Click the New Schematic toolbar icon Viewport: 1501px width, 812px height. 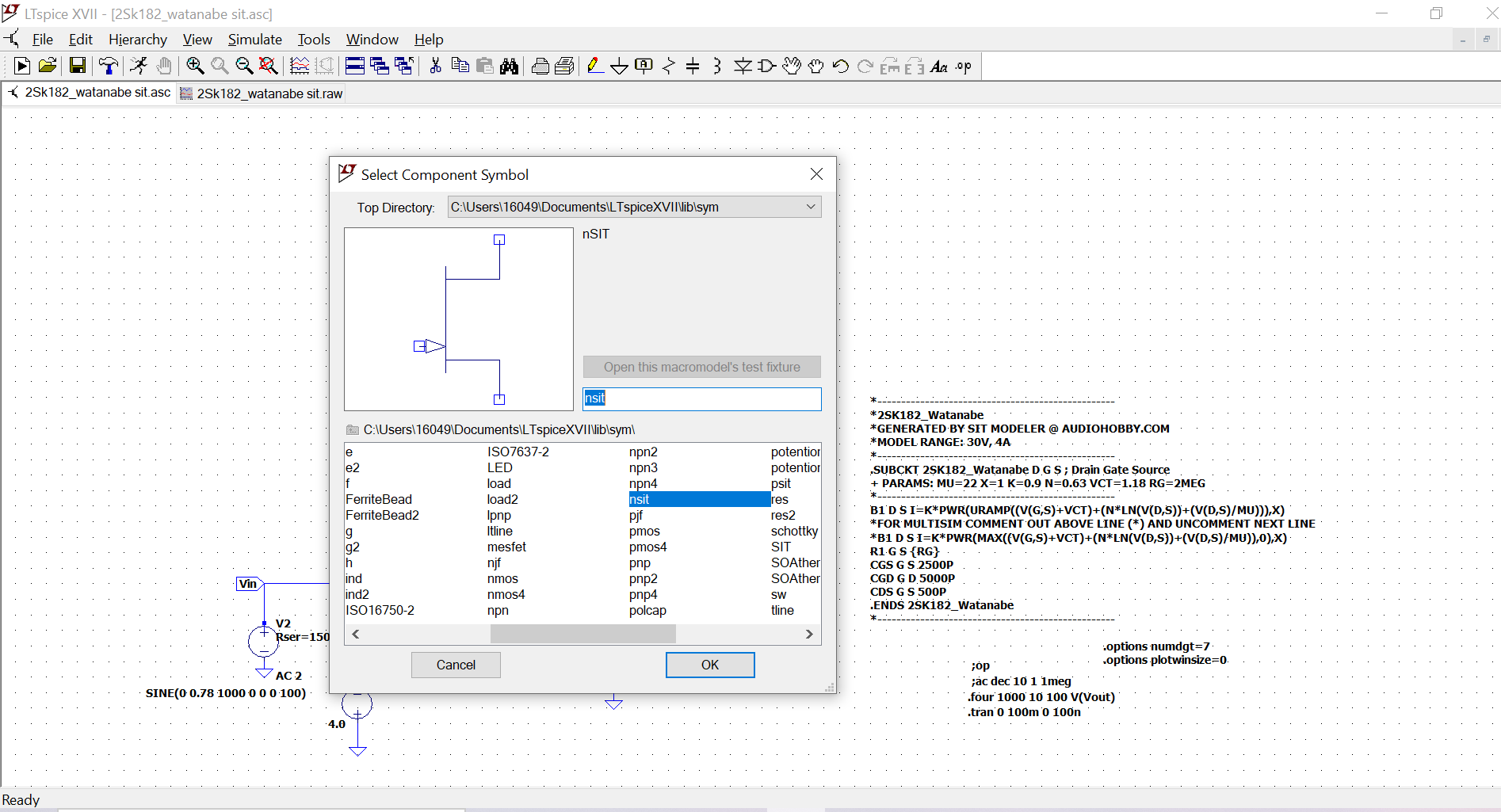[22, 67]
